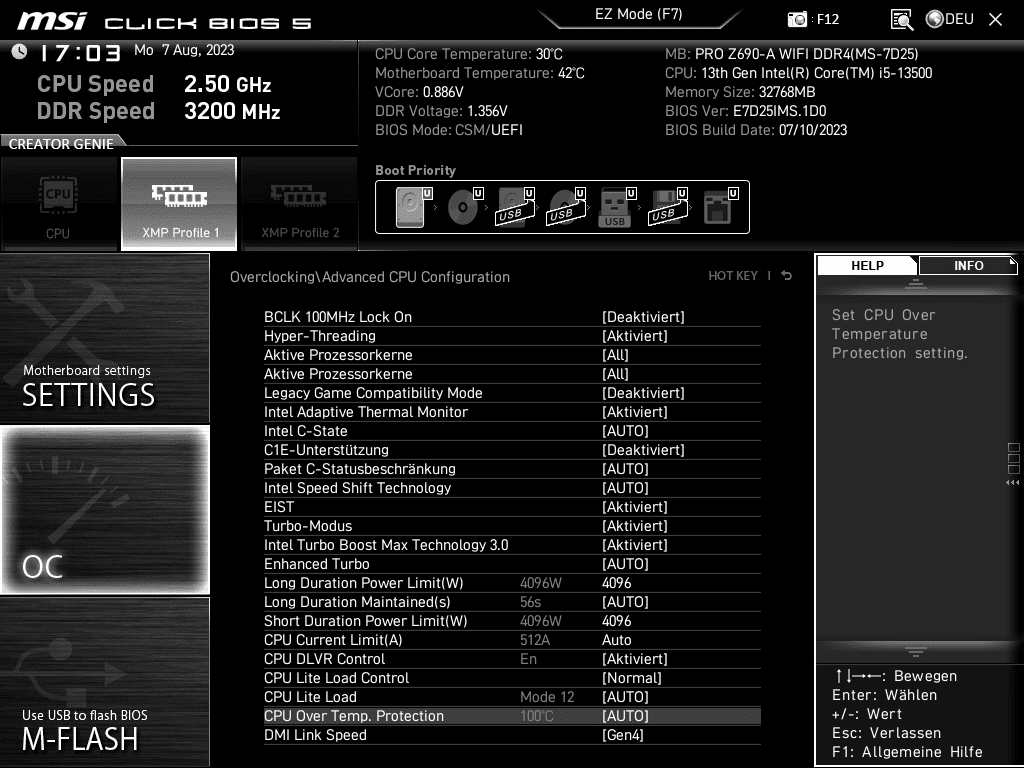Open CPU Lite Load Control options
Viewport: 1024px width, 768px height.
512,678
